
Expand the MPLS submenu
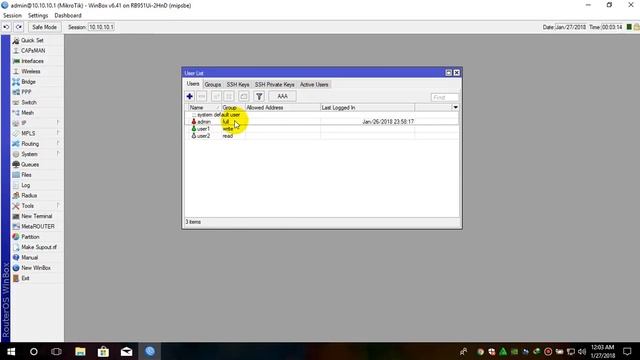[x=37, y=133]
